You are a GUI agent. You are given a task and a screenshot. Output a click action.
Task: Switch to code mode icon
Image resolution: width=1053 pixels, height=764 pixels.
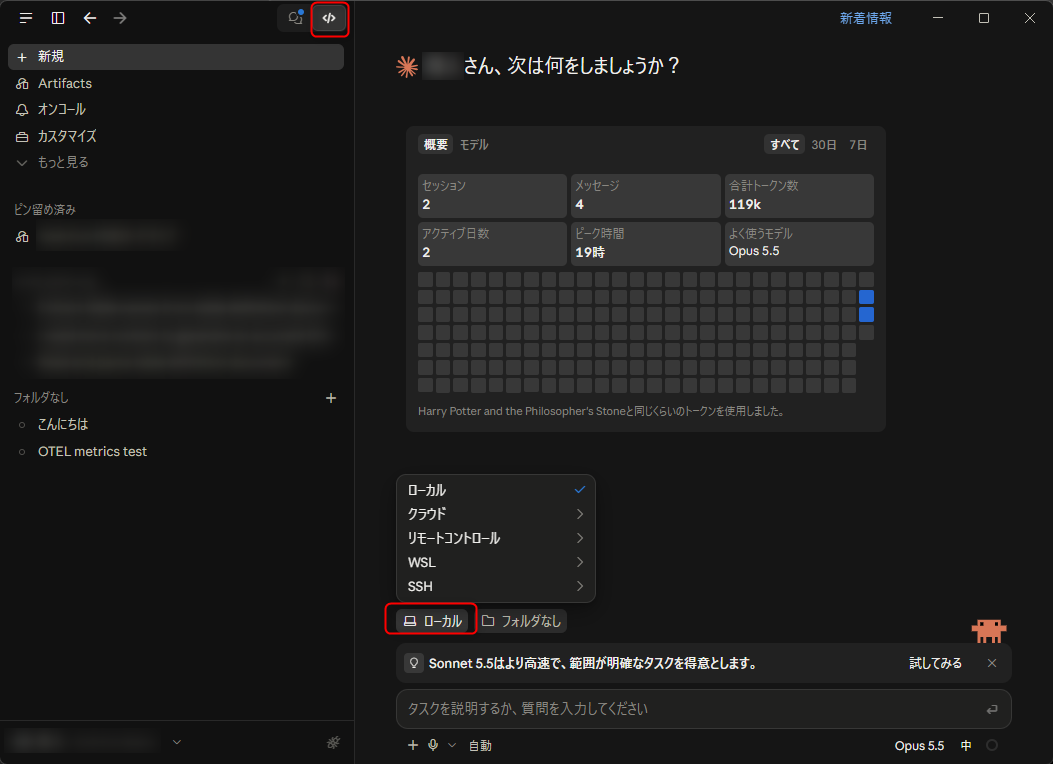[x=329, y=18]
